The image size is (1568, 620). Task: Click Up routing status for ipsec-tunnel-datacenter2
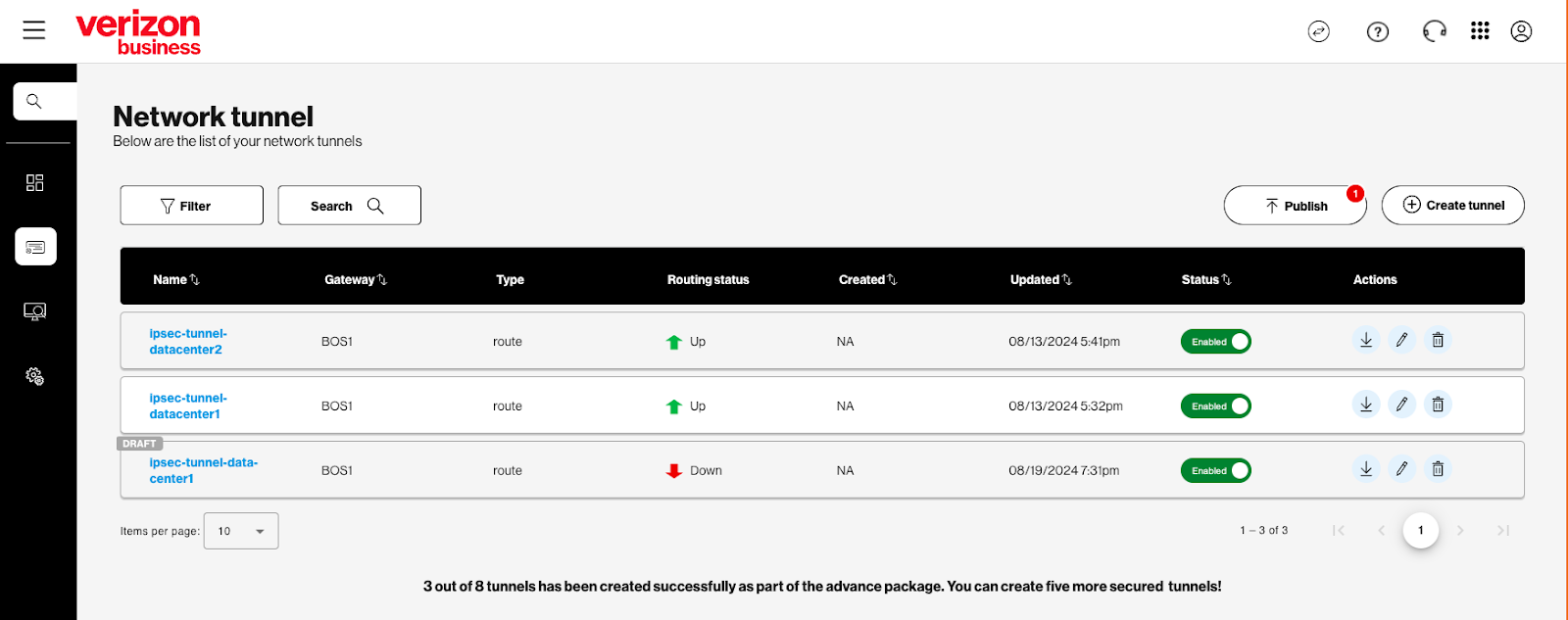pos(686,342)
